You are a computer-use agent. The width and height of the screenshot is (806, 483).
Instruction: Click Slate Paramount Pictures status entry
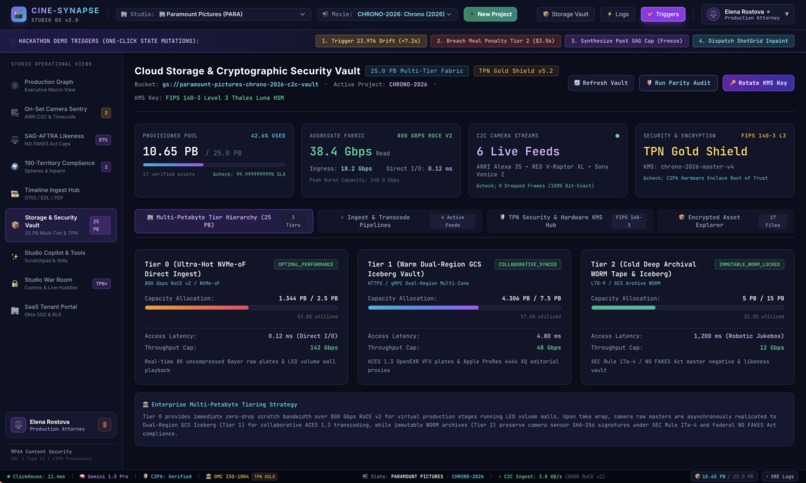pyautogui.click(x=423, y=476)
